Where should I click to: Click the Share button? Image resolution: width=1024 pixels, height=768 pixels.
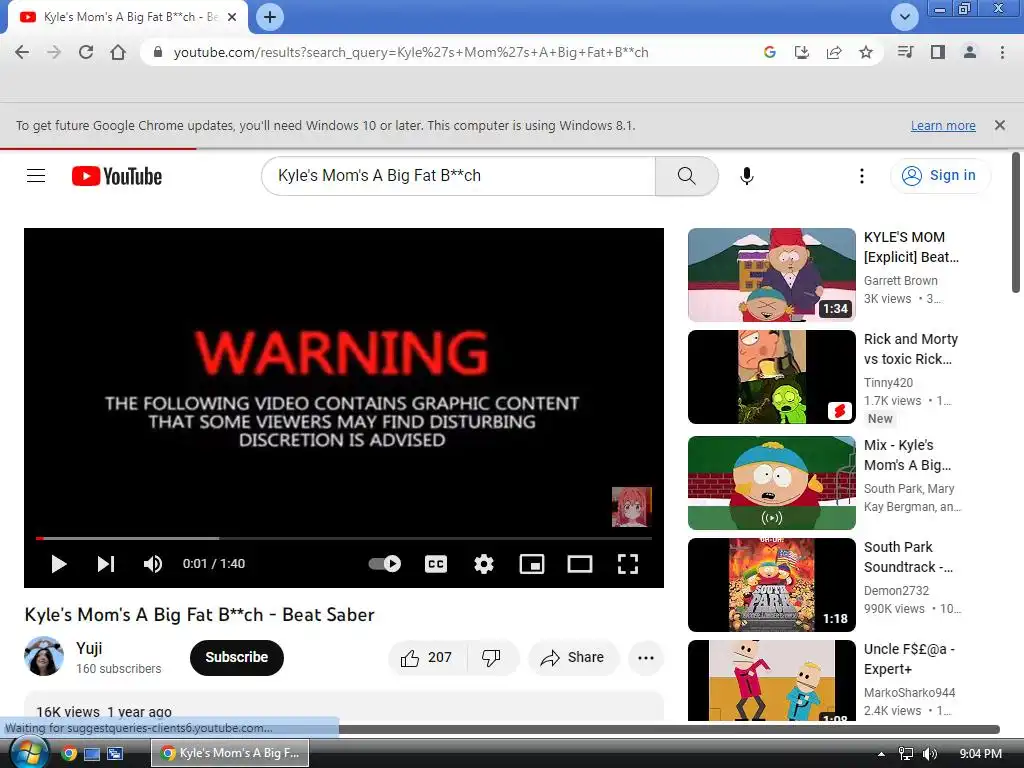[x=573, y=658]
